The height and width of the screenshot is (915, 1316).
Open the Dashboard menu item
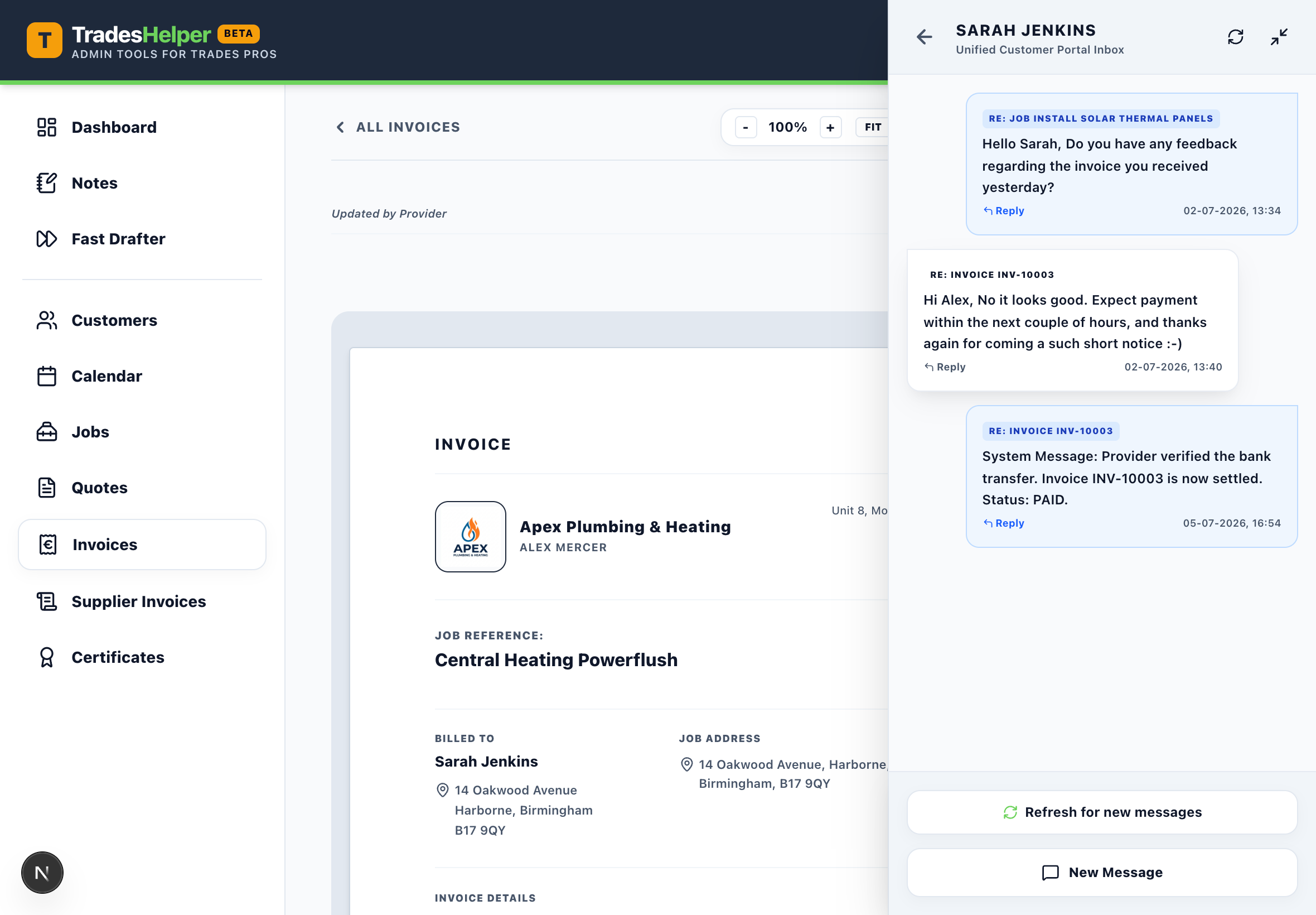point(142,127)
